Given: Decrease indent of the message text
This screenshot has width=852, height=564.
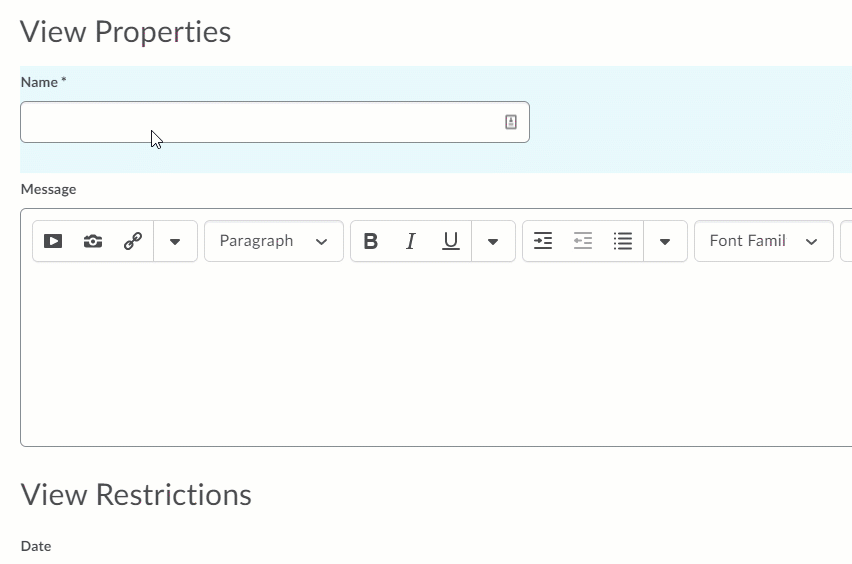Looking at the screenshot, I should click(x=582, y=241).
